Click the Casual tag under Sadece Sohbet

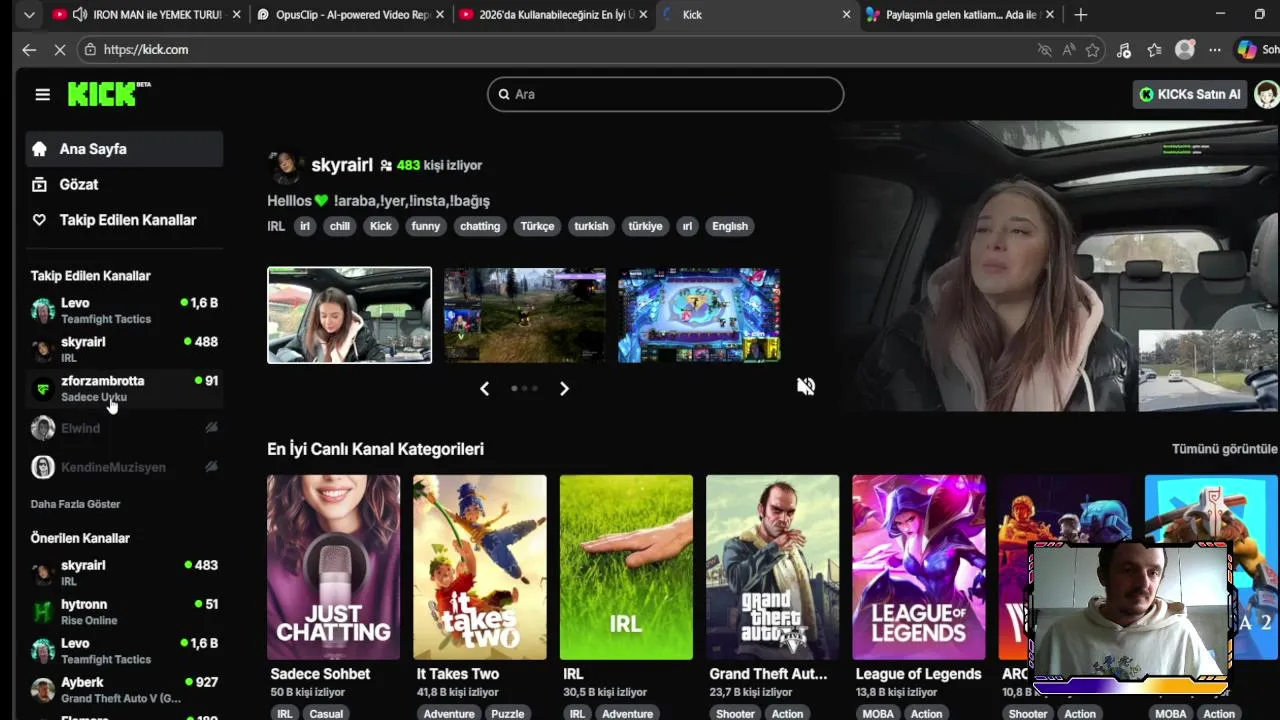(x=326, y=713)
